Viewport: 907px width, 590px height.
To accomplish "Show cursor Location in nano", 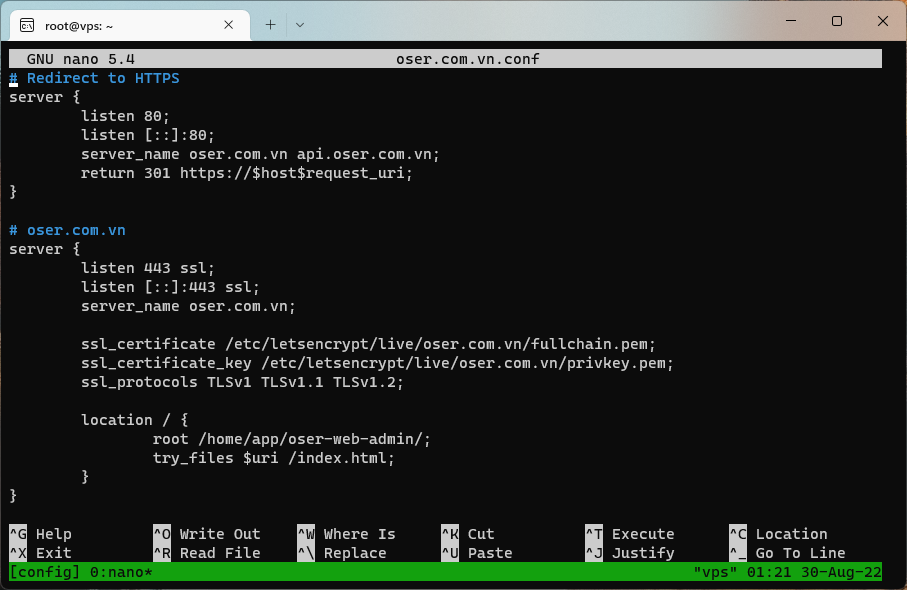I will tap(782, 533).
